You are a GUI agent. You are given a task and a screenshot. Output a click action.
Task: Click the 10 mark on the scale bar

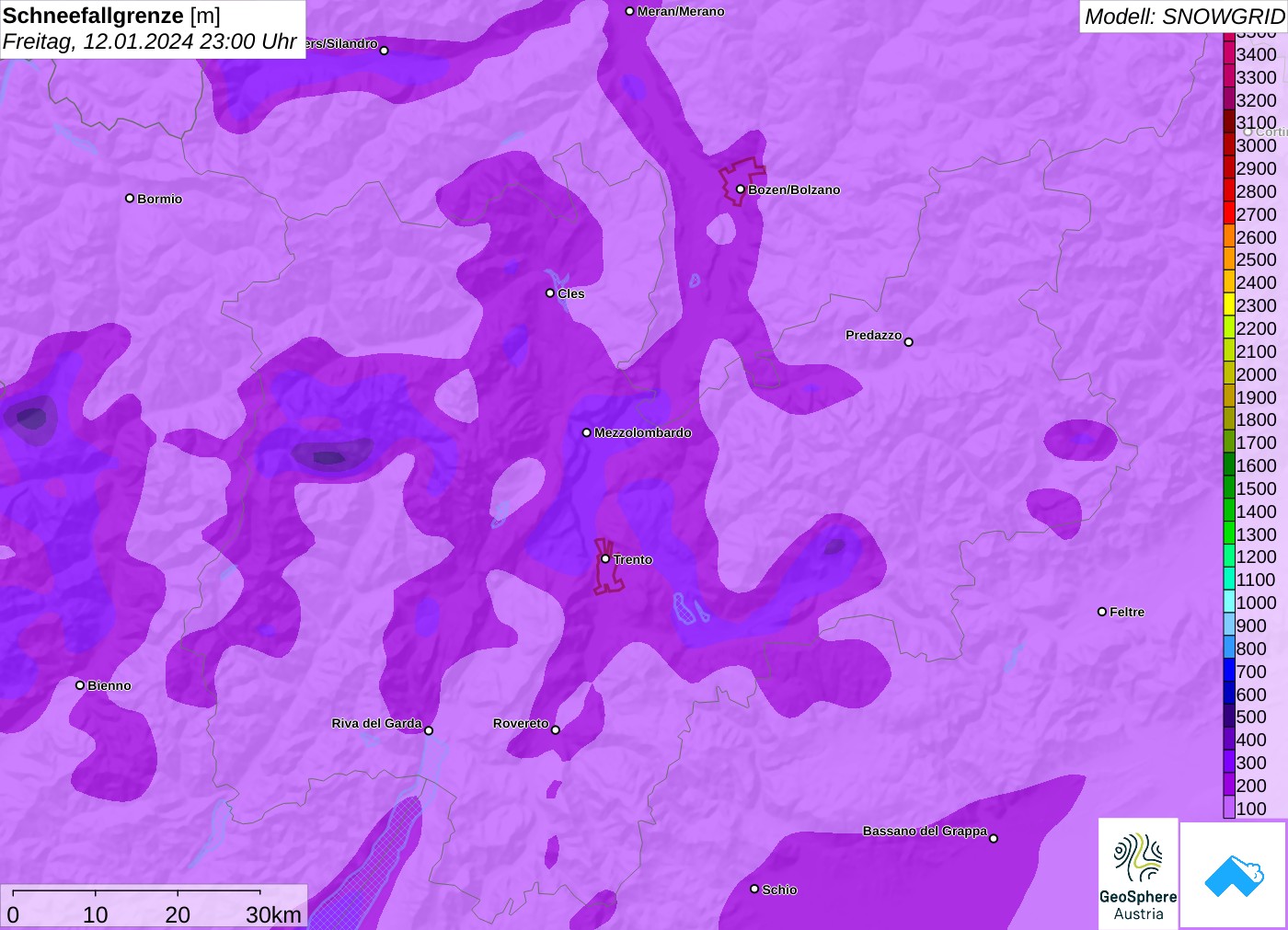pyautogui.click(x=96, y=914)
